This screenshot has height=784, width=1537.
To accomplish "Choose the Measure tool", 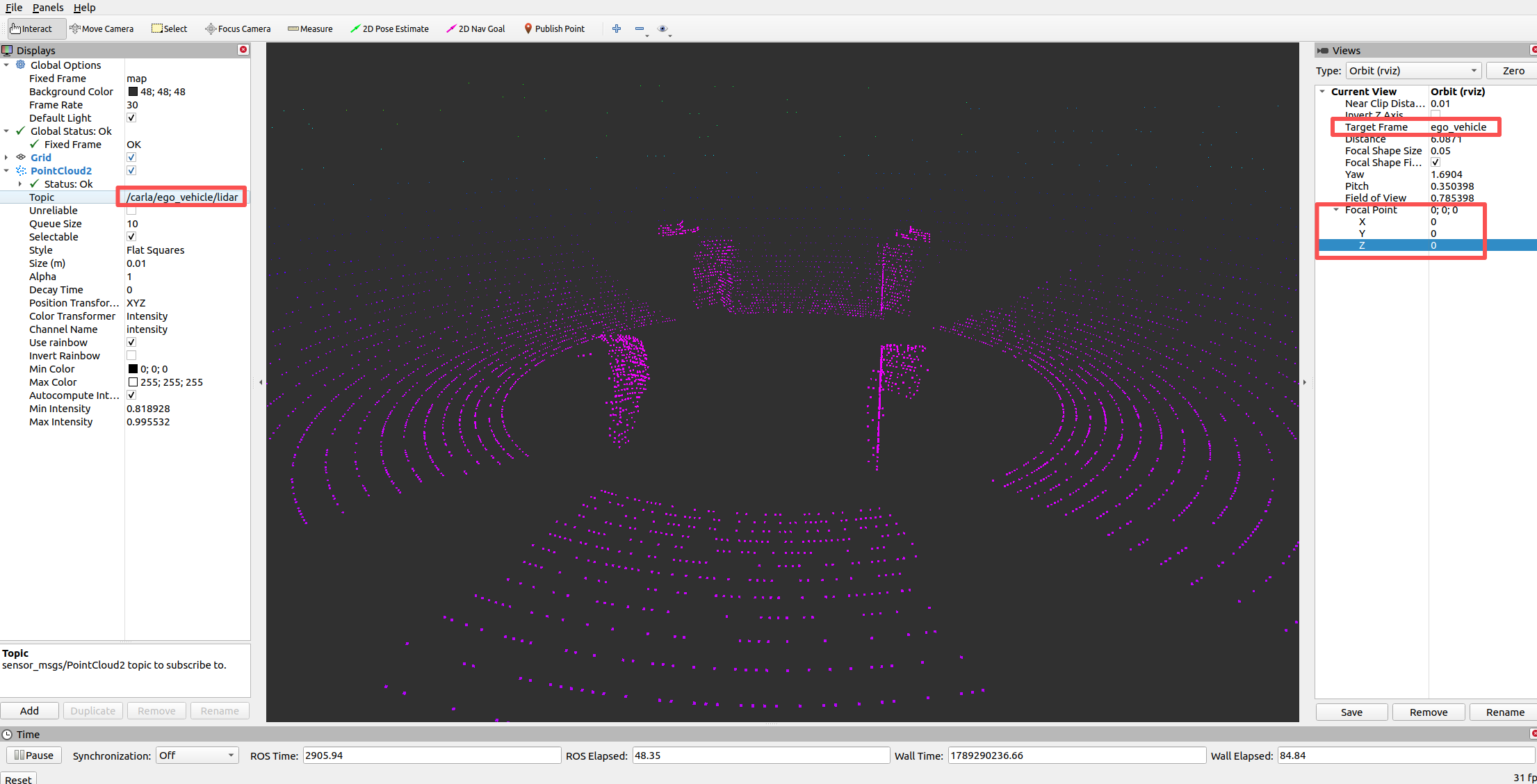I will (x=310, y=28).
